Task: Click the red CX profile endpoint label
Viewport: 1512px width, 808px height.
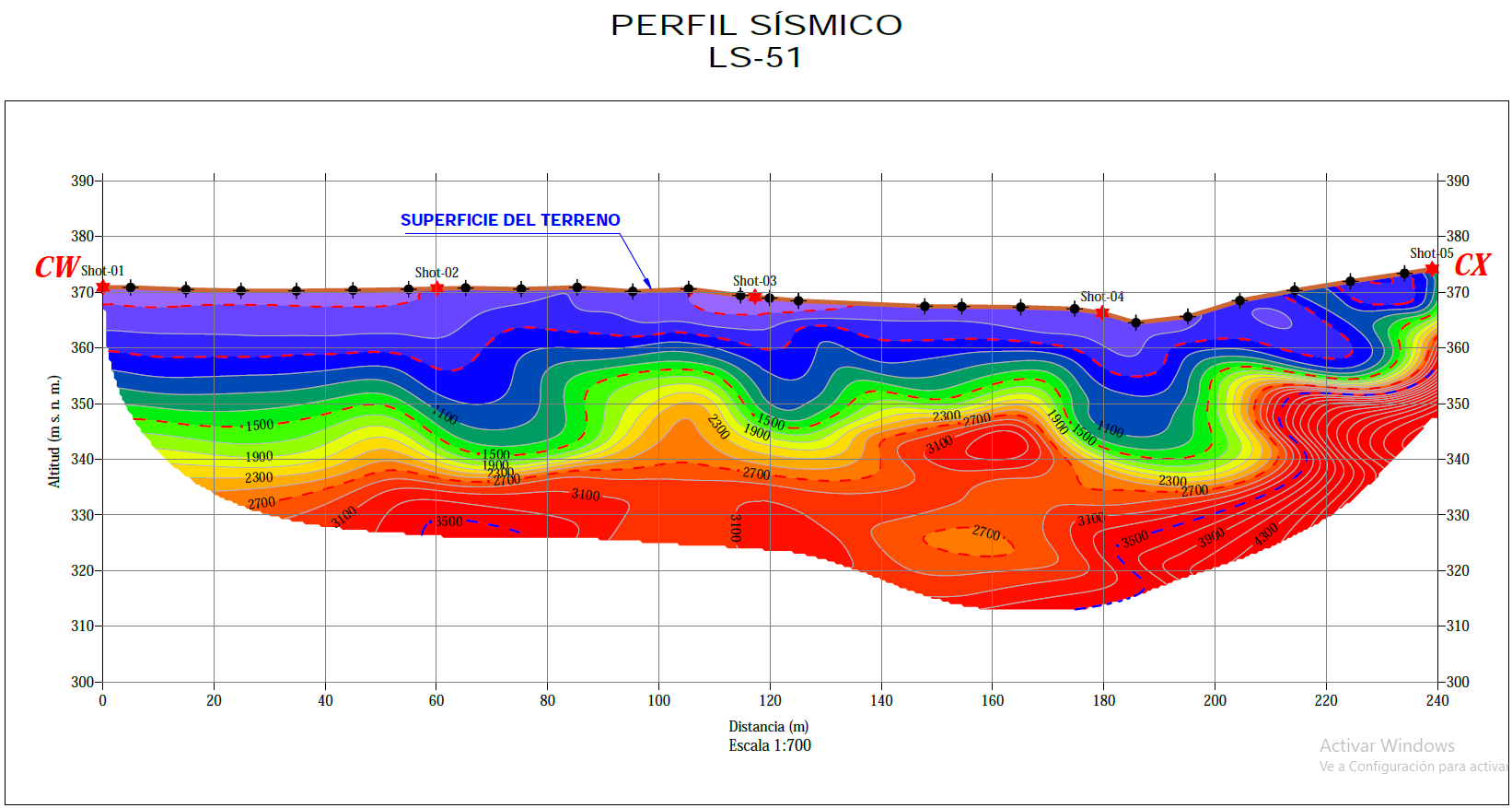Action: pyautogui.click(x=1471, y=265)
